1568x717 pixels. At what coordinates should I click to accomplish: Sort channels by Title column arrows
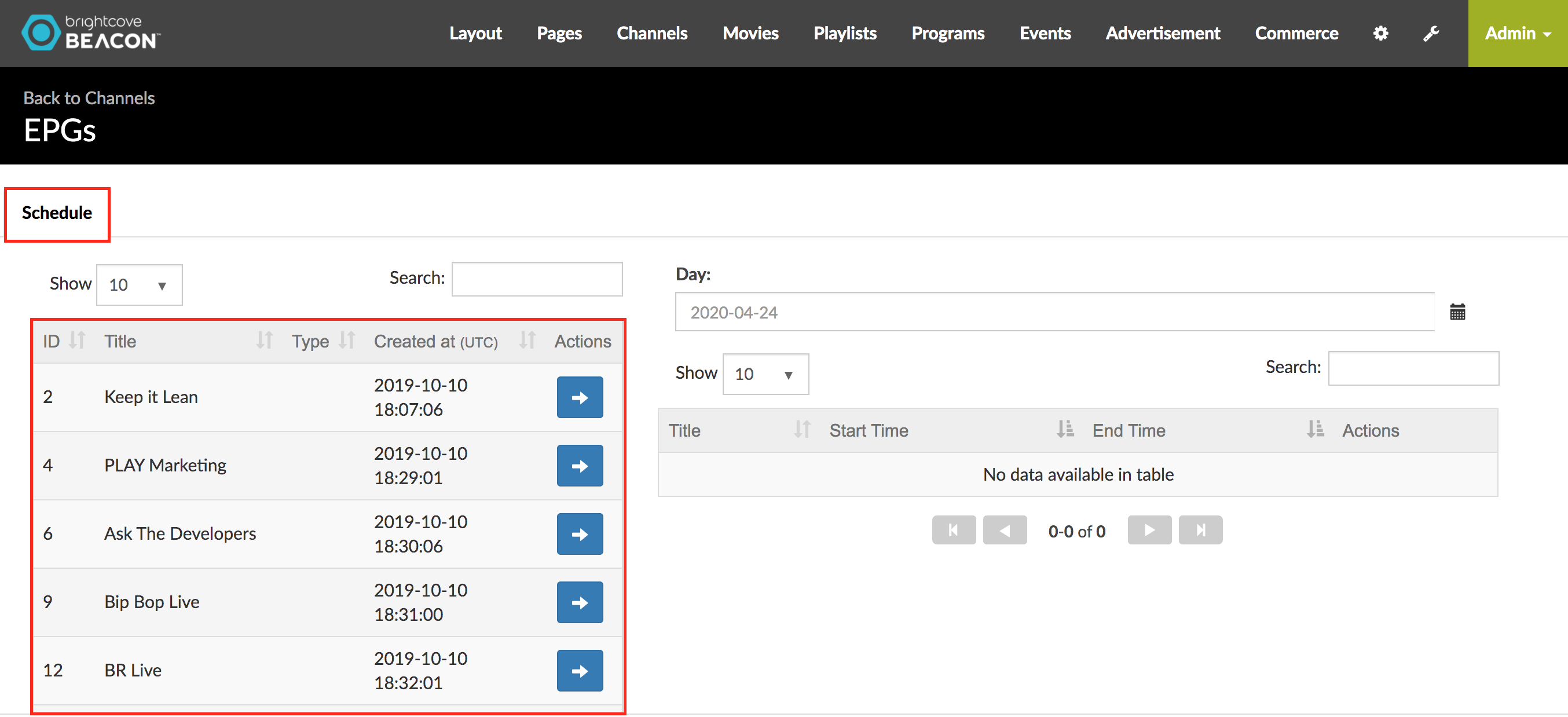click(264, 340)
